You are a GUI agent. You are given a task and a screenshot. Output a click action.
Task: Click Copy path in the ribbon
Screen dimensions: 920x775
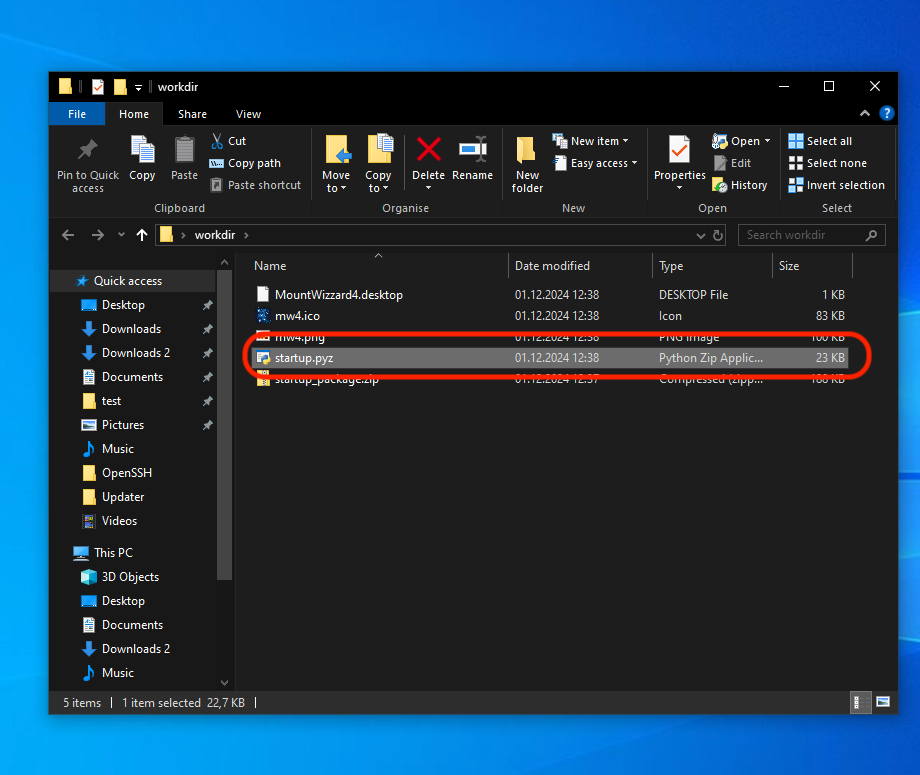(245, 163)
